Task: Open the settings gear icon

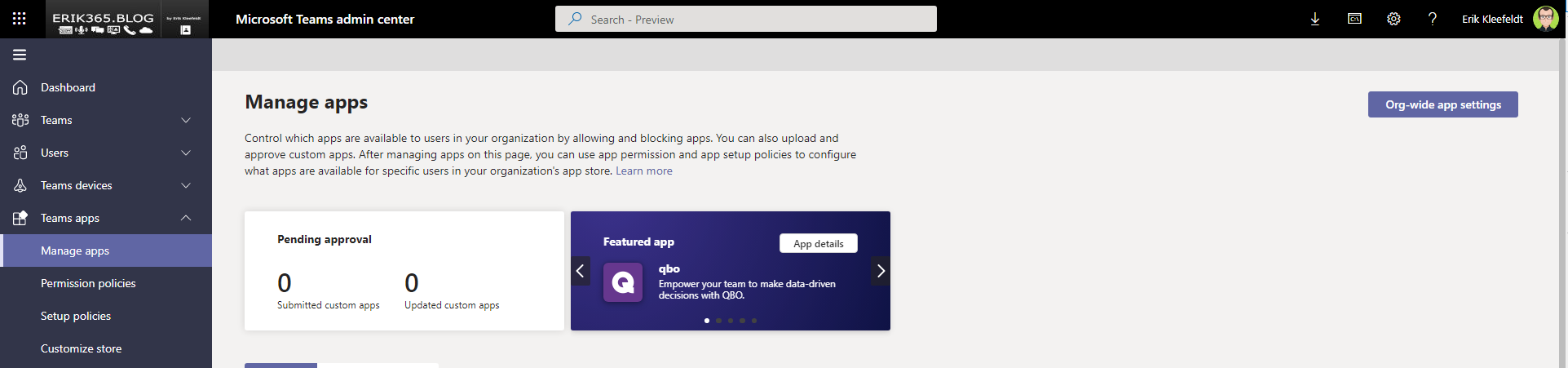Action: click(1394, 19)
